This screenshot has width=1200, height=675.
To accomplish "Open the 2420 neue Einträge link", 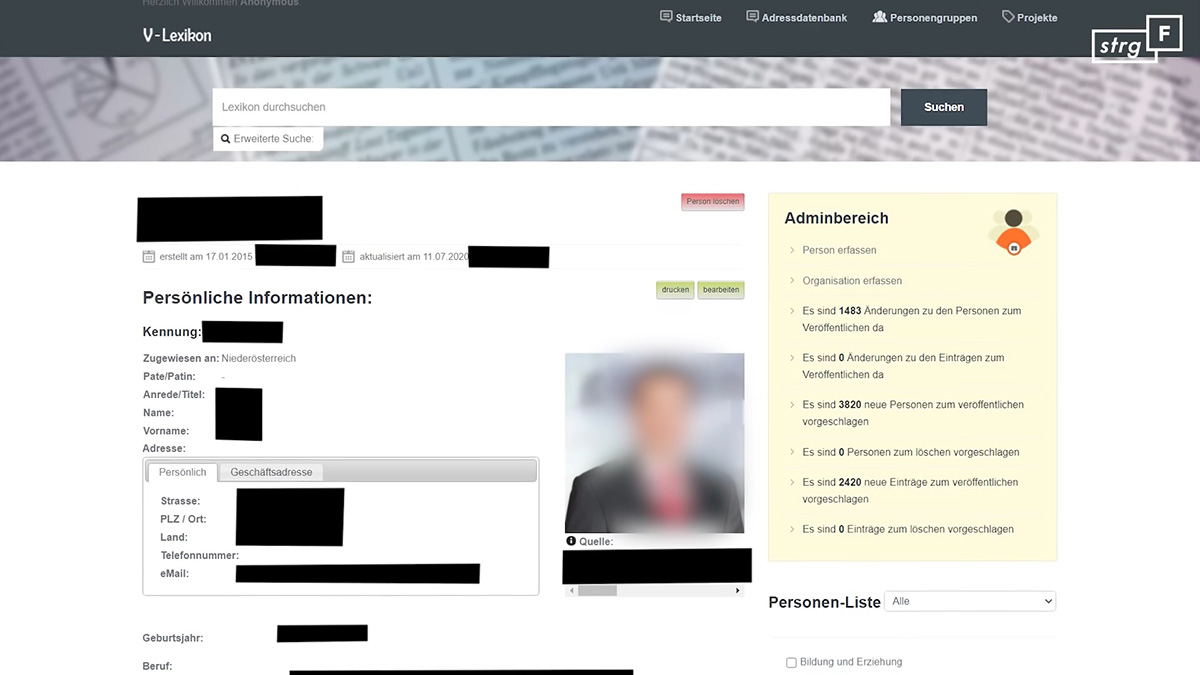I will pos(910,490).
